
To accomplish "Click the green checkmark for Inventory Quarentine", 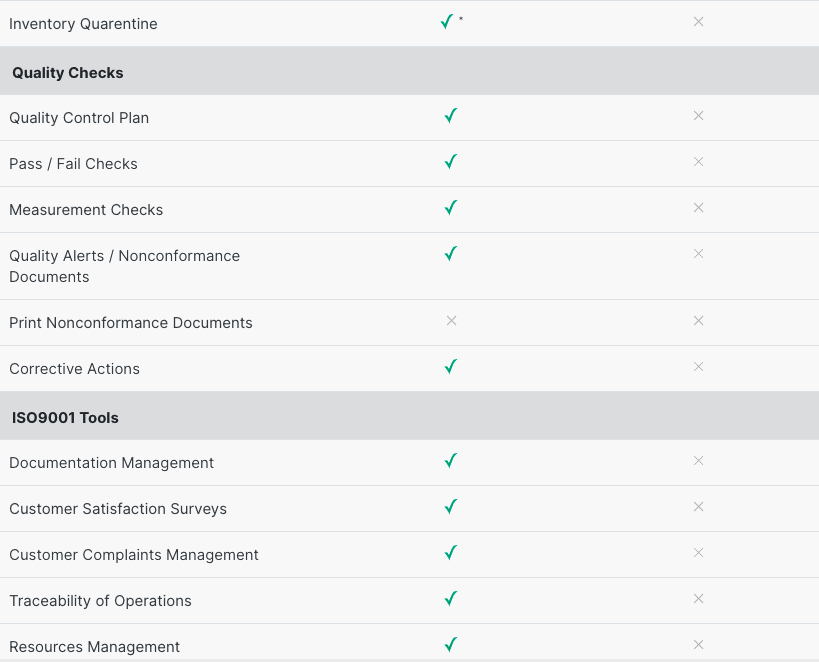I will click(447, 22).
